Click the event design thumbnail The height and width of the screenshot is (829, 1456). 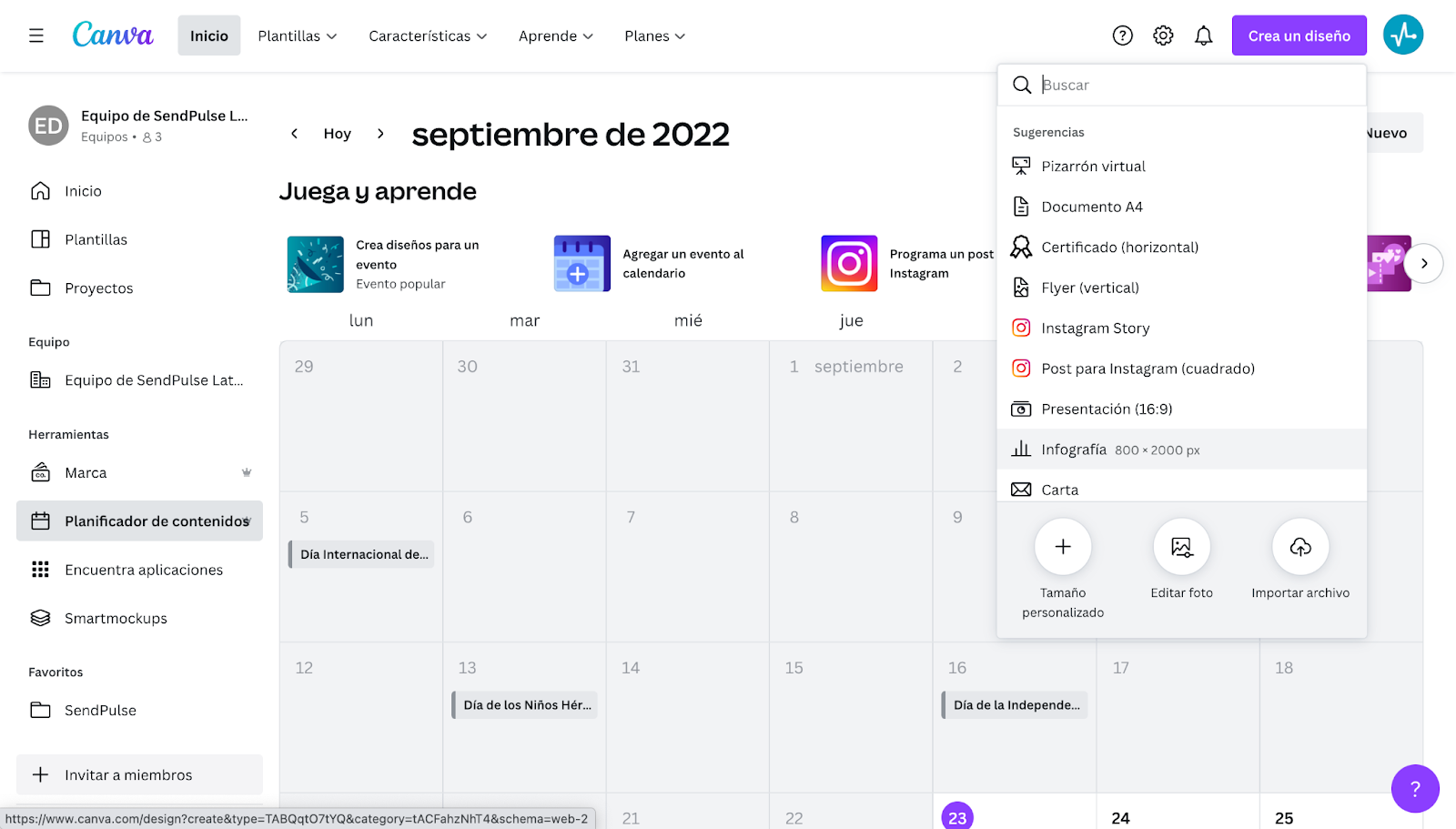coord(316,264)
